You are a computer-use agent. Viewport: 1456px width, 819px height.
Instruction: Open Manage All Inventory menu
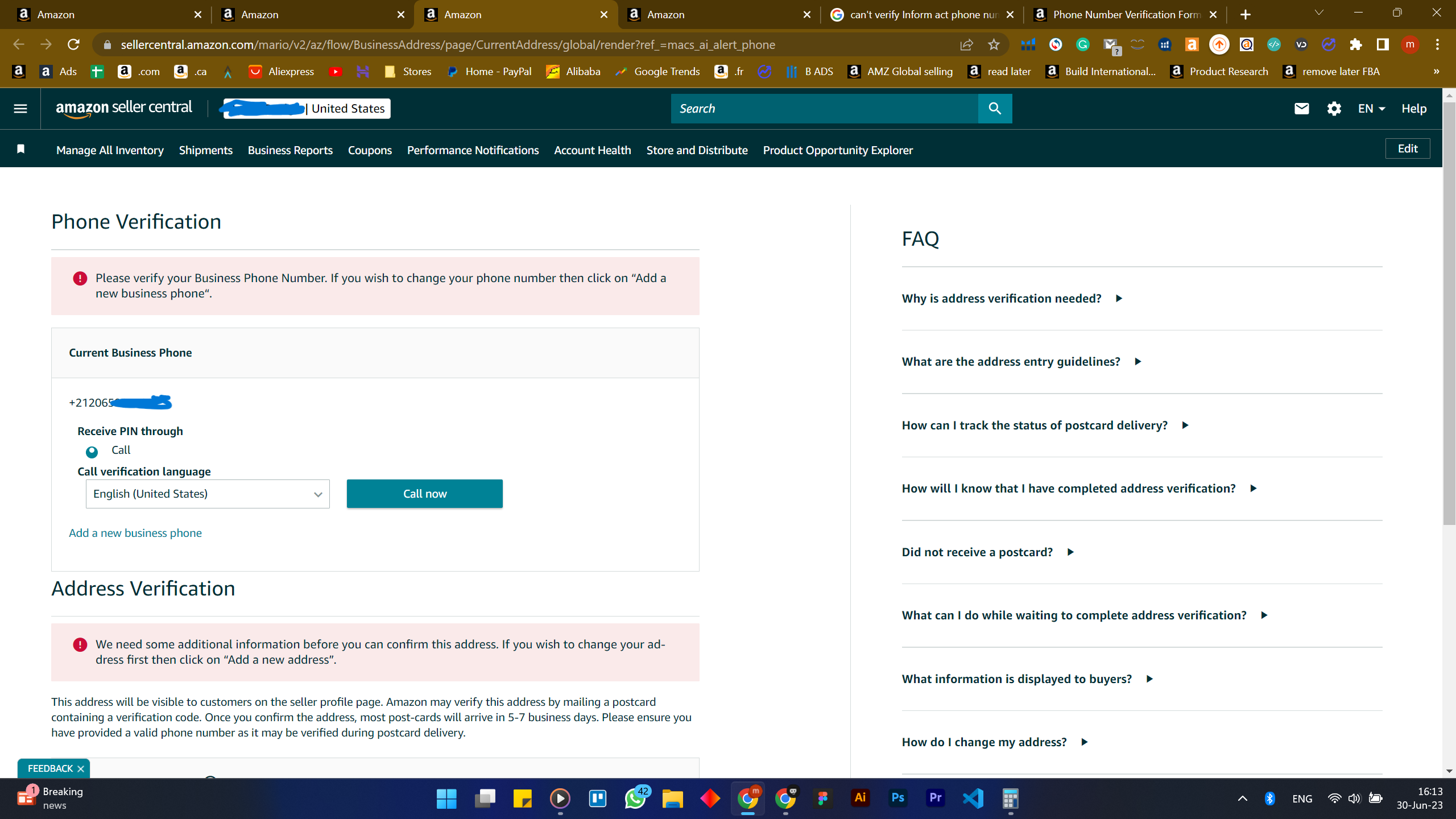110,150
